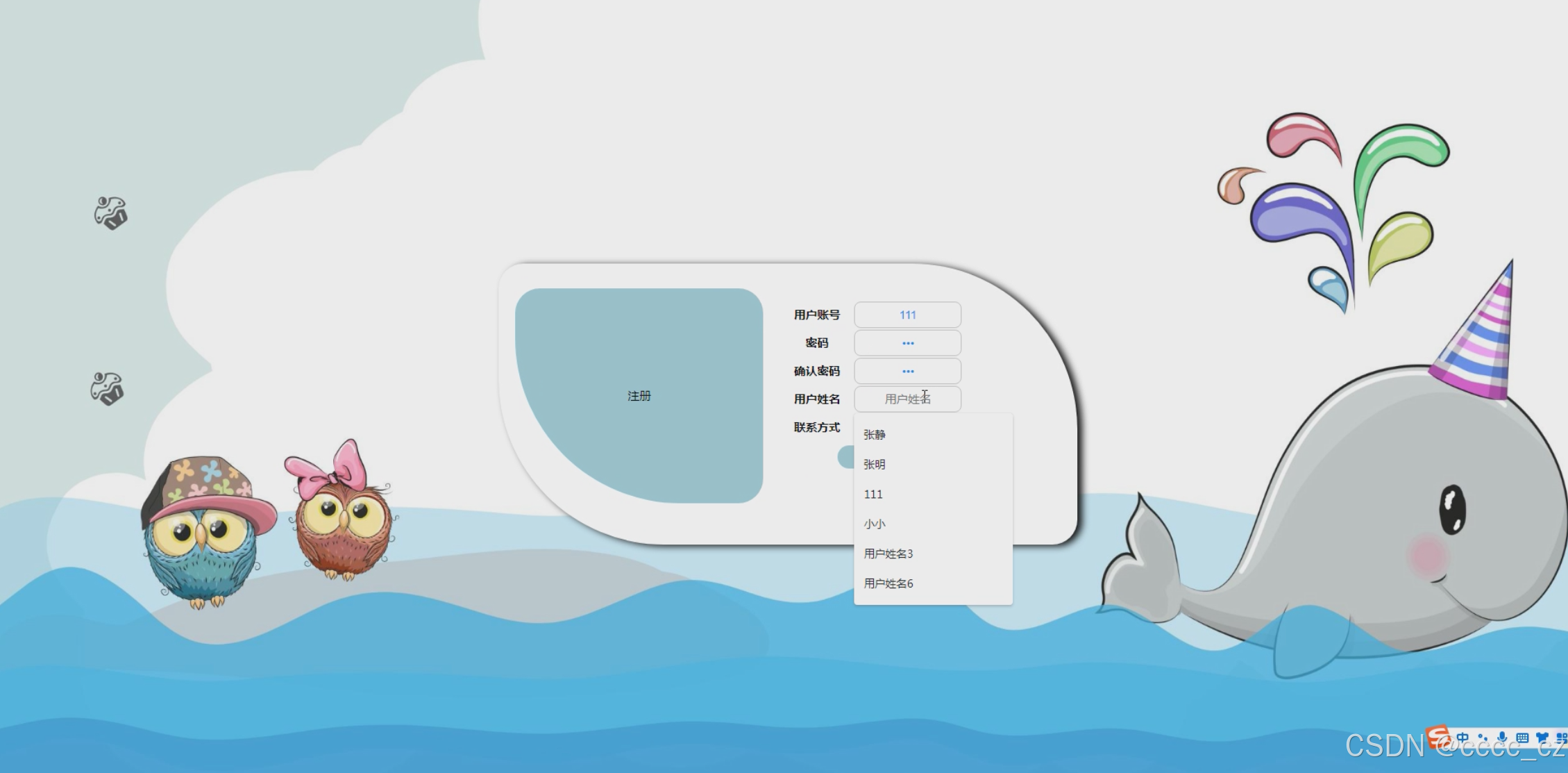Click the 注册 panel button

pyautogui.click(x=639, y=396)
